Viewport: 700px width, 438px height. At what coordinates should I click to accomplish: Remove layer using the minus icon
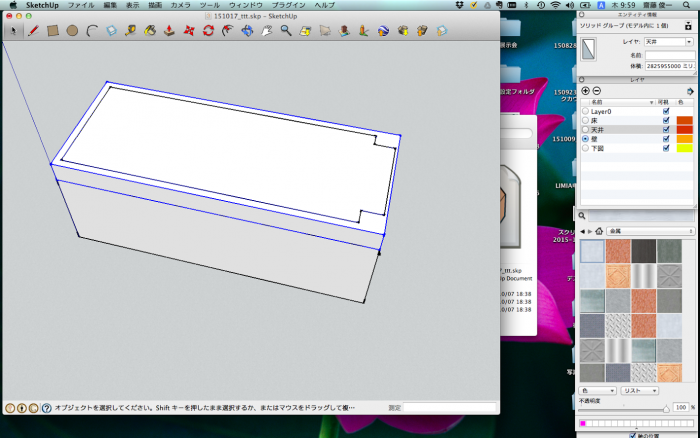[597, 91]
